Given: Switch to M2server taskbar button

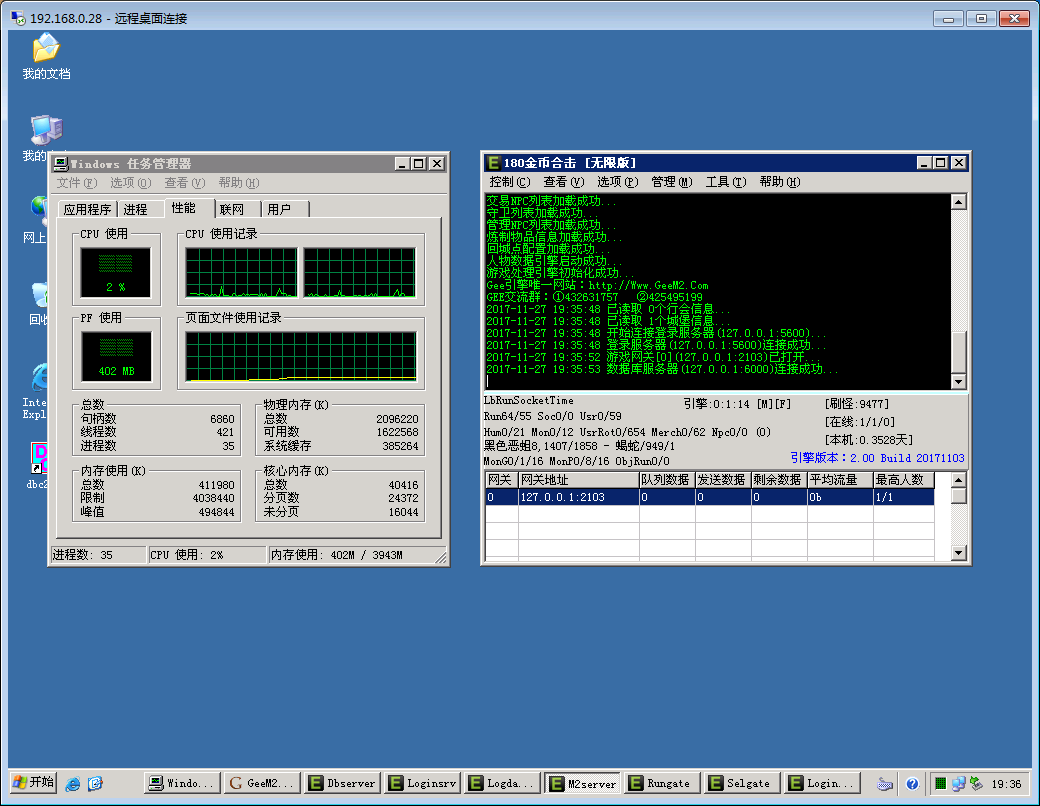Looking at the screenshot, I should pos(582,783).
